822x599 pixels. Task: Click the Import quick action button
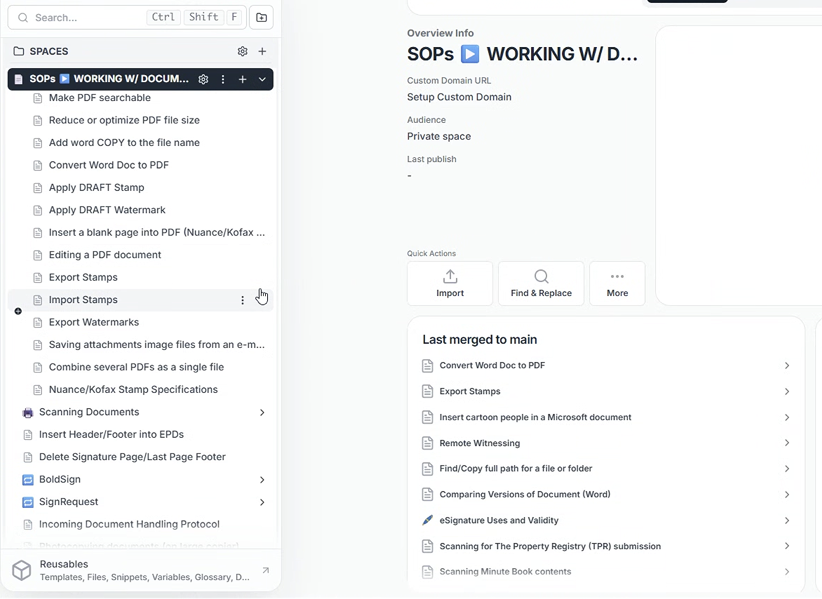(450, 284)
